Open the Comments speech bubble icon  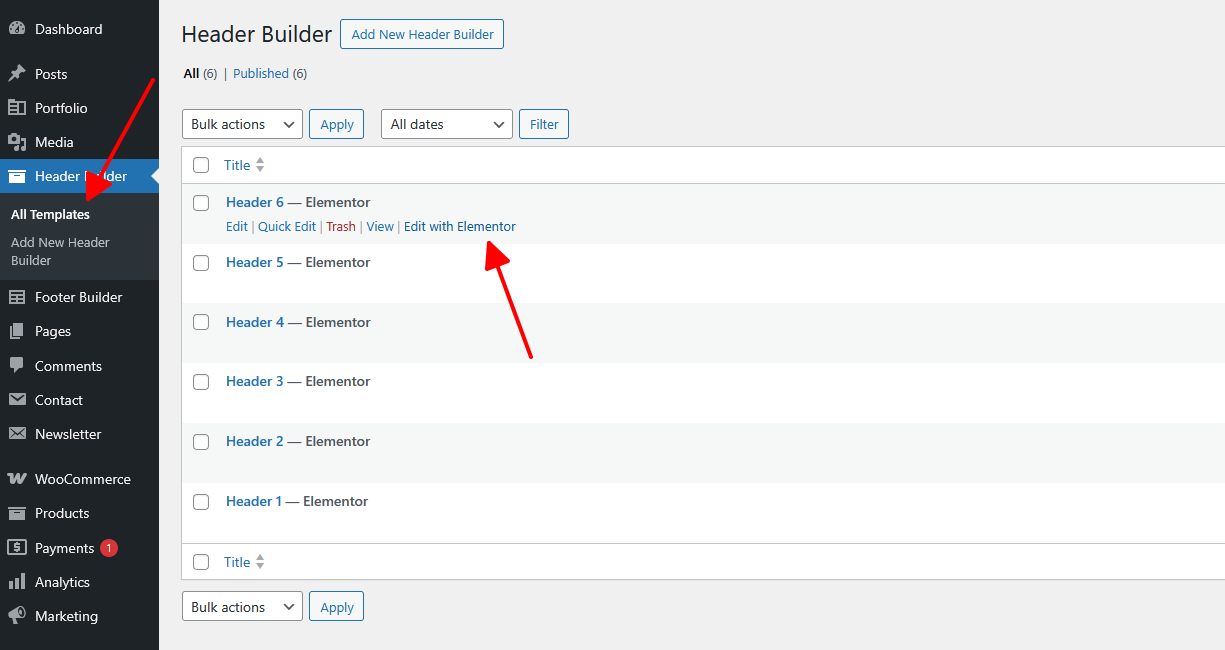click(17, 366)
